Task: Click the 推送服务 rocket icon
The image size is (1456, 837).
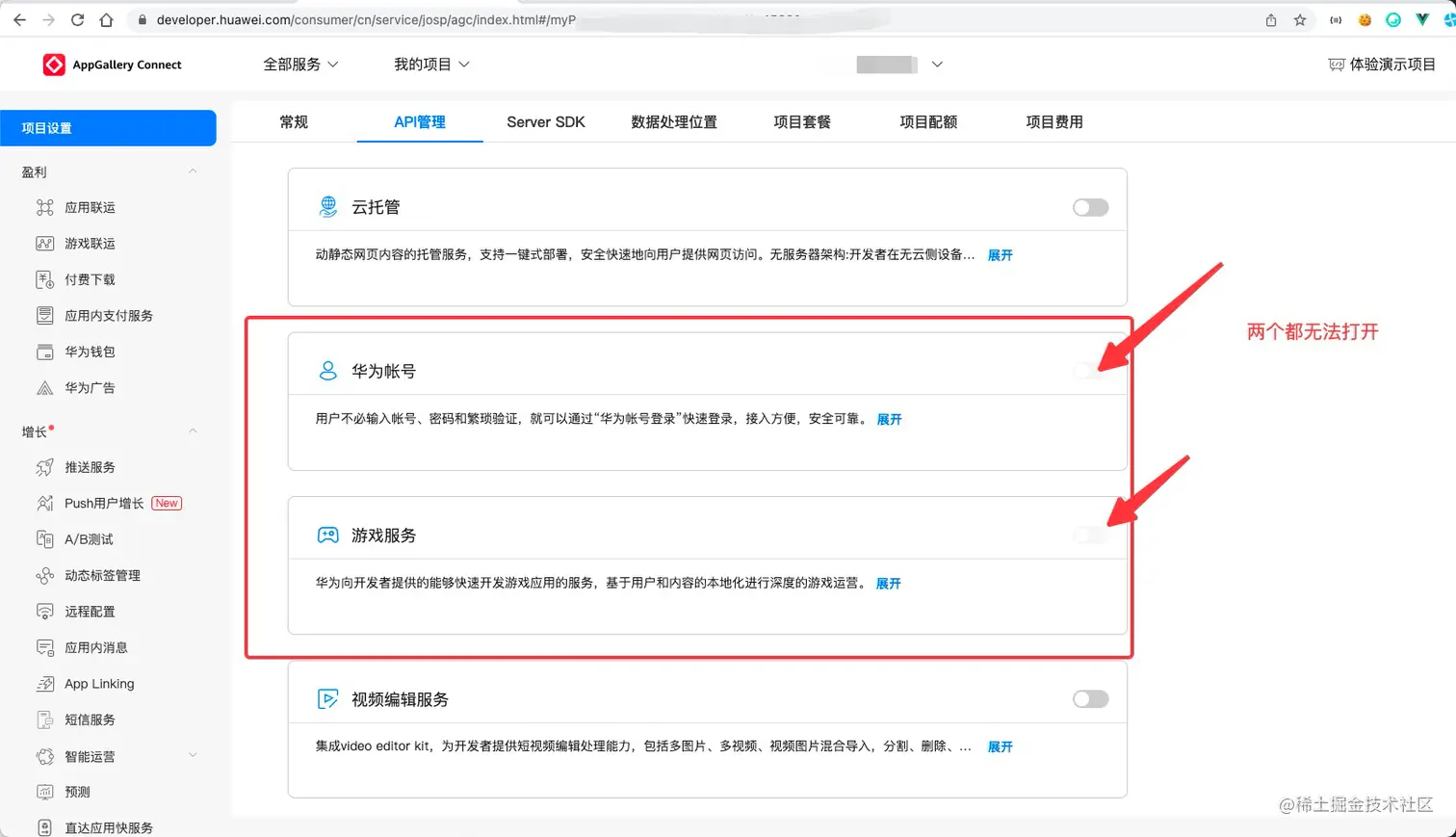Action: point(44,467)
